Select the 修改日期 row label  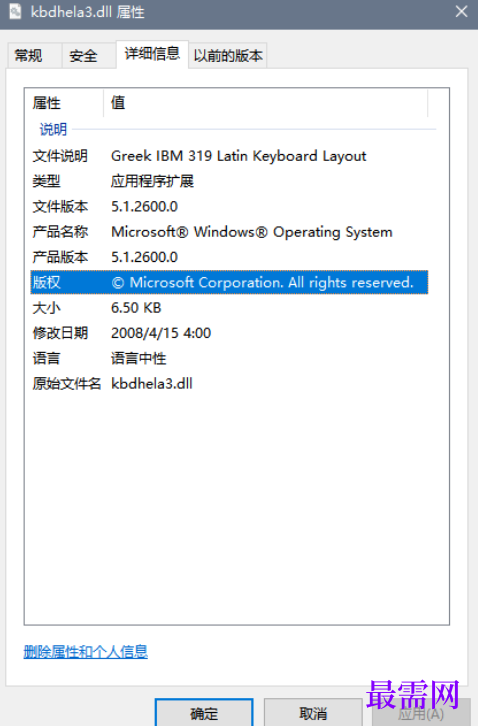coord(60,333)
